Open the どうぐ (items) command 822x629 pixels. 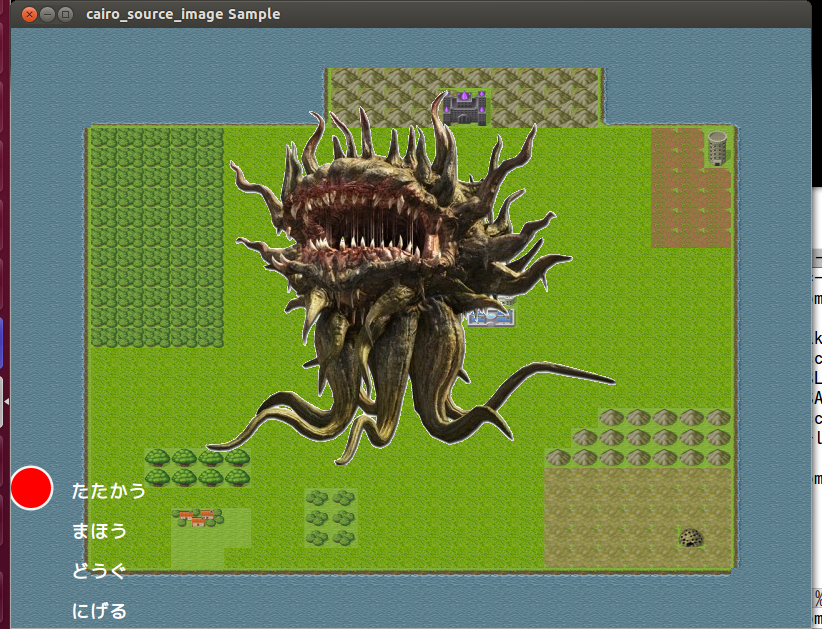coord(99,571)
